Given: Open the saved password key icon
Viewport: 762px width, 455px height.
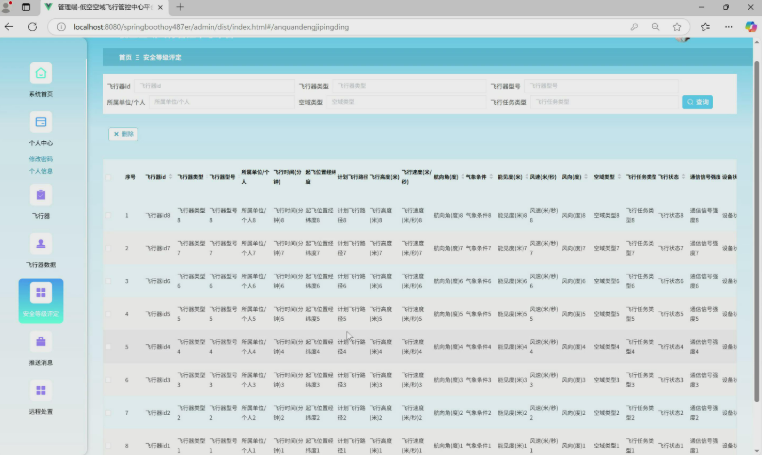Looking at the screenshot, I should tap(634, 27).
